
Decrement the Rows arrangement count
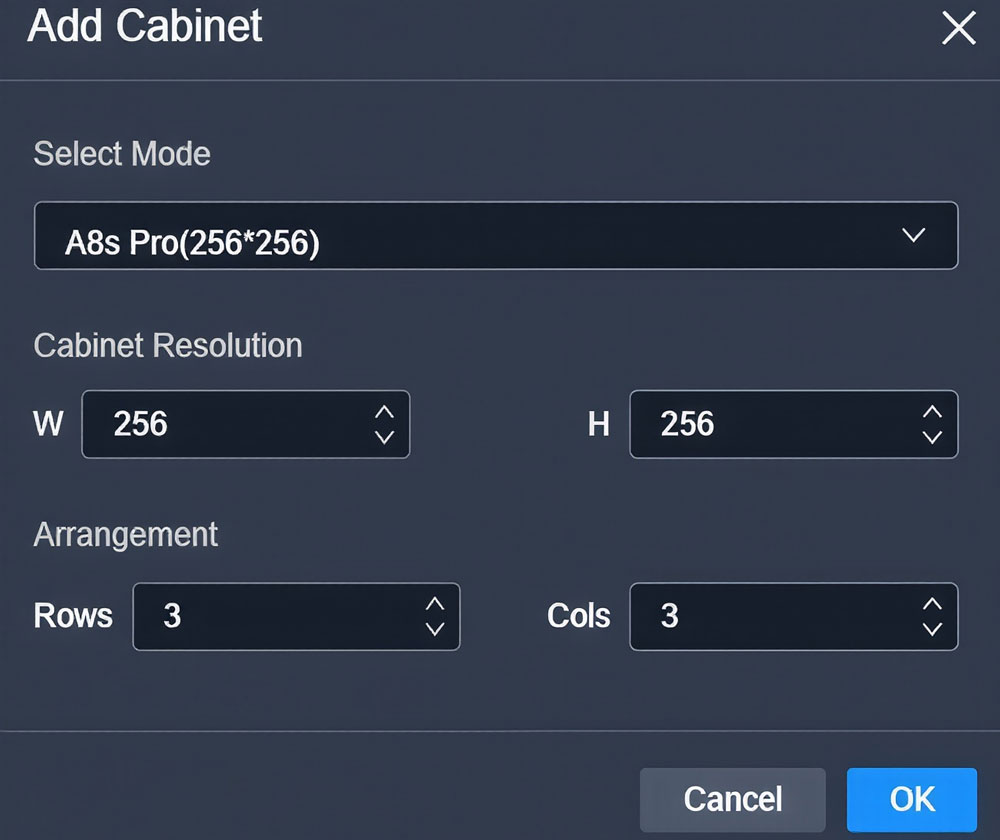434,629
